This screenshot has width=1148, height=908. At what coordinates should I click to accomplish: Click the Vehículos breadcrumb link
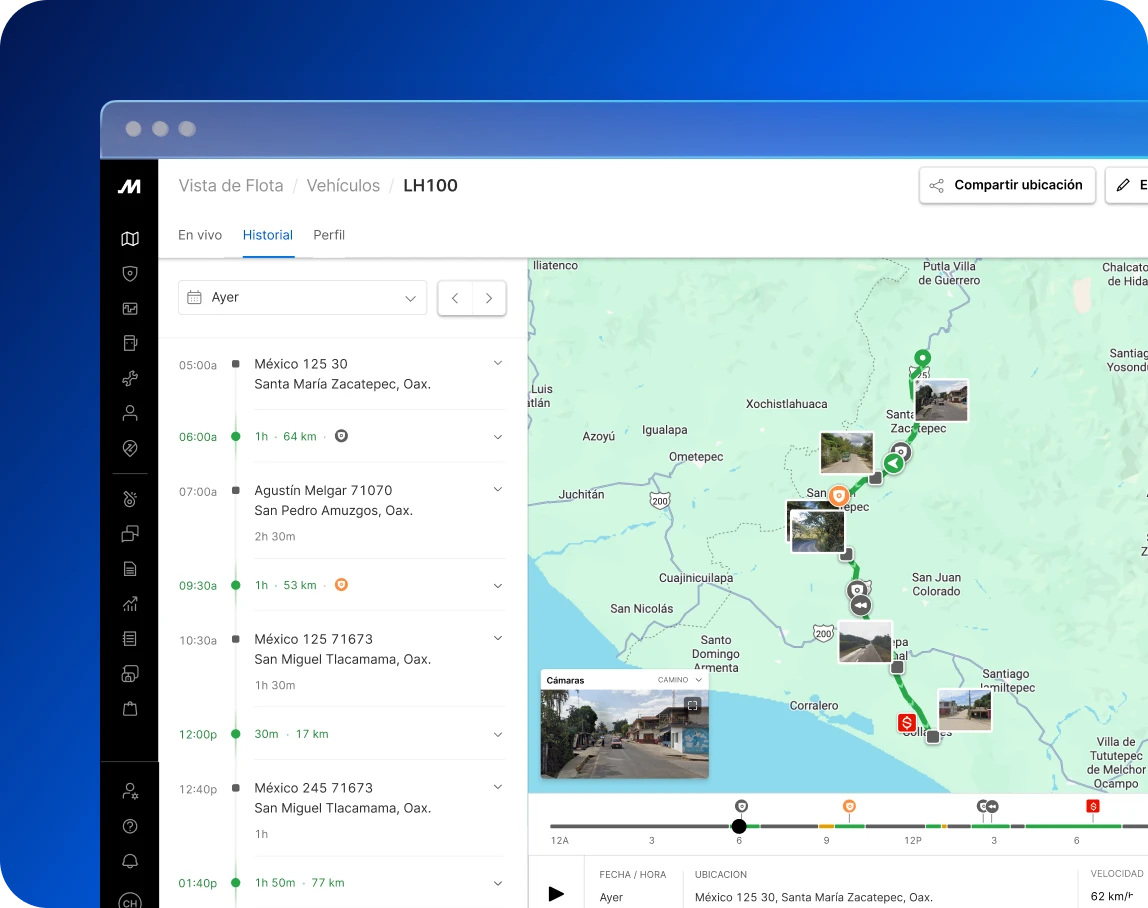coord(343,185)
